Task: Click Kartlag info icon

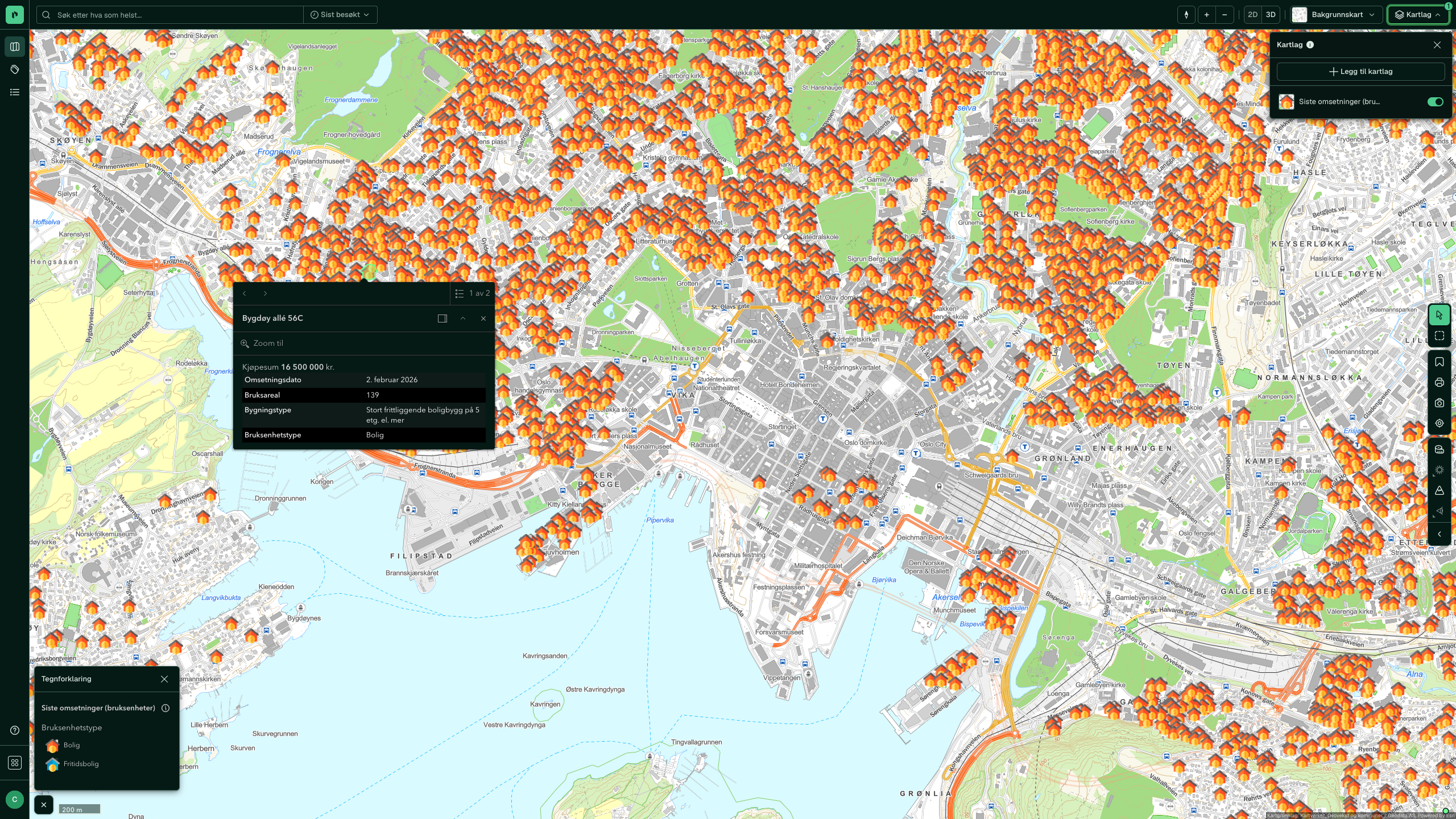Action: point(1310,45)
